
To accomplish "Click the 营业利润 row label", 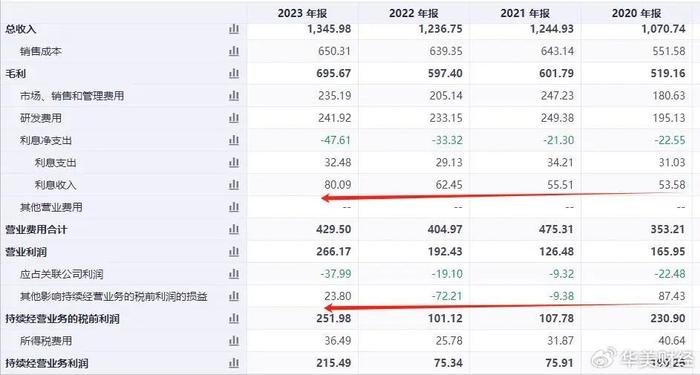I will pos(26,252).
